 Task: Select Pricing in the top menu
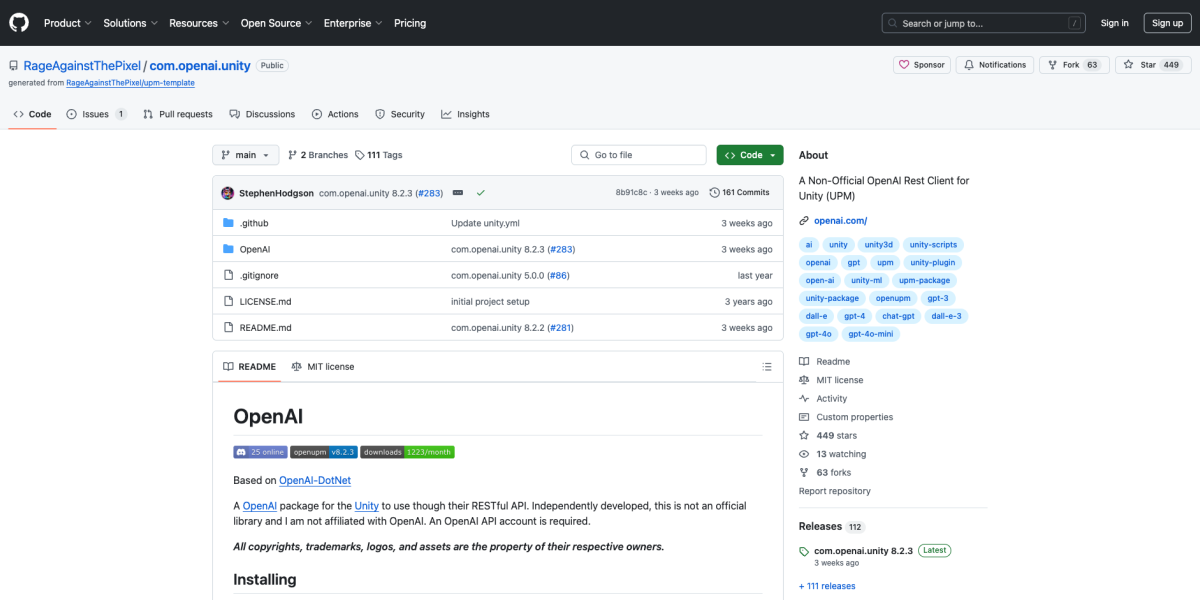(410, 23)
